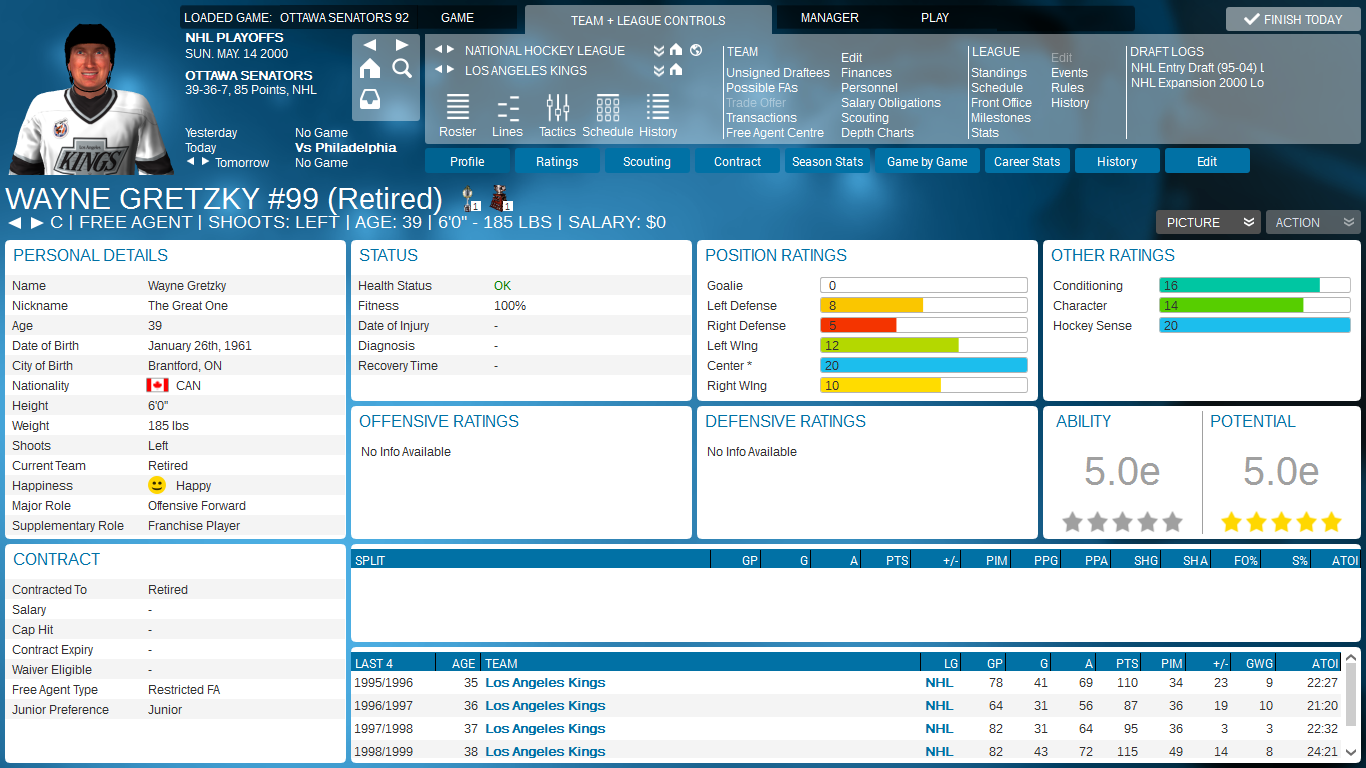Open the PICTURE dropdown
The image size is (1366, 768).
(x=1207, y=222)
